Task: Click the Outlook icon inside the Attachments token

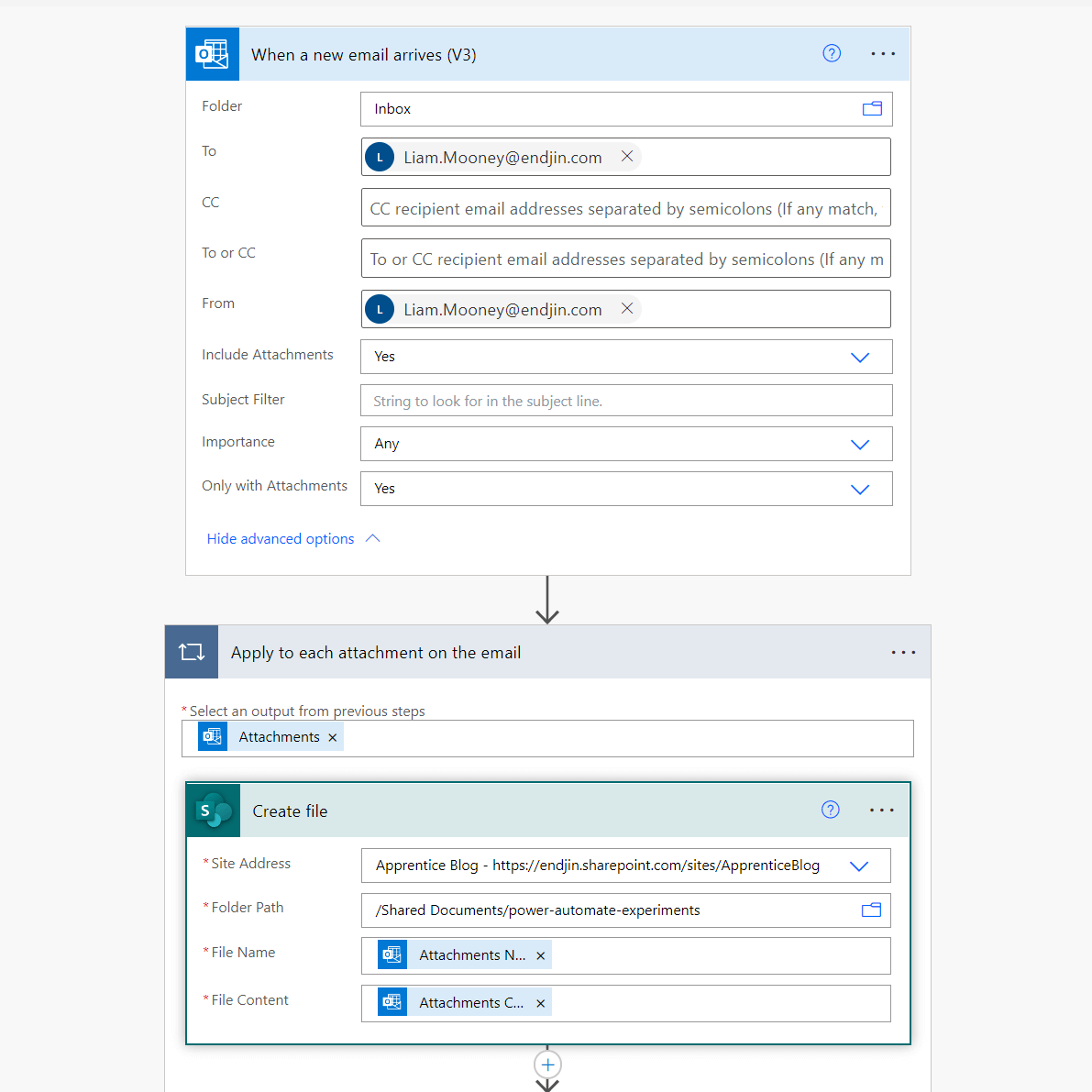Action: 212,736
